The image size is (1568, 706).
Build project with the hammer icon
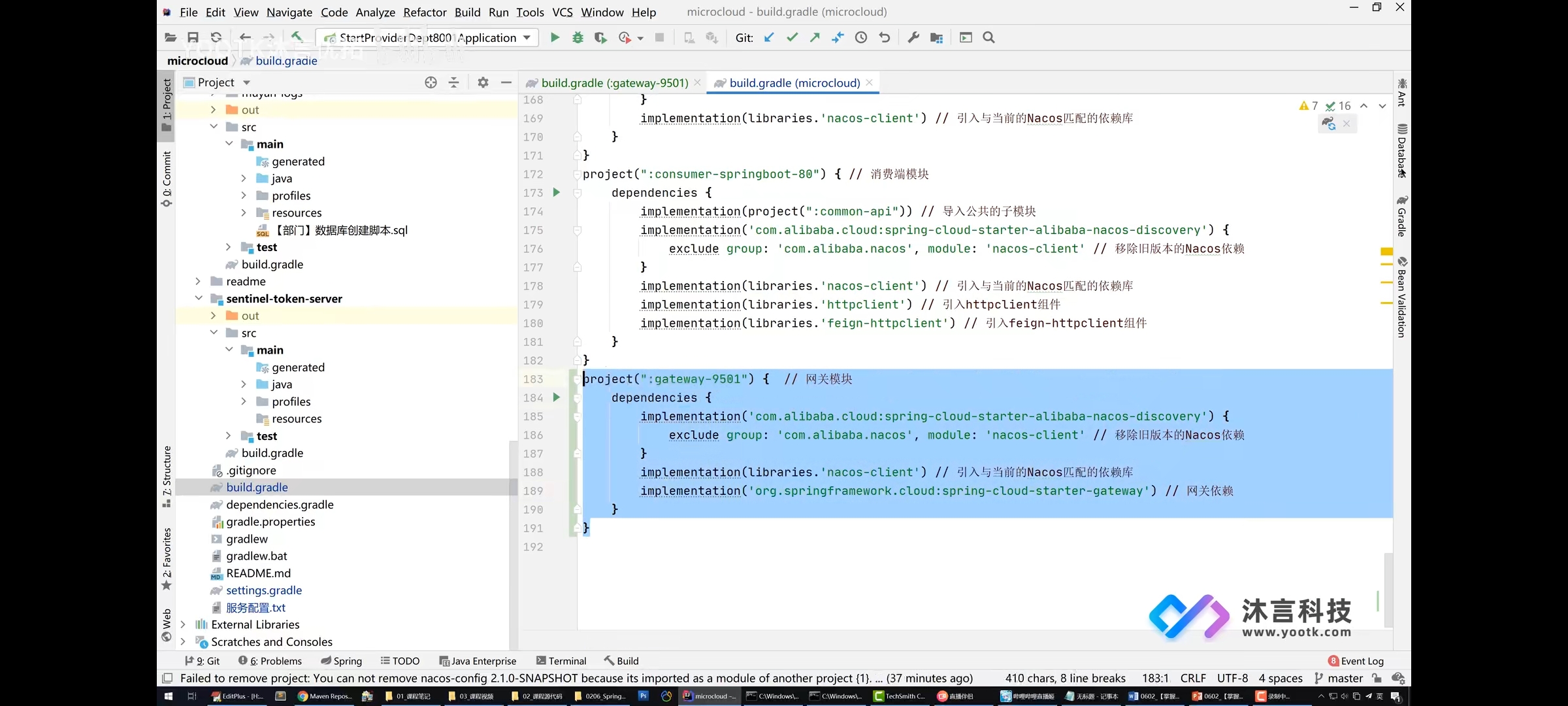[x=297, y=37]
